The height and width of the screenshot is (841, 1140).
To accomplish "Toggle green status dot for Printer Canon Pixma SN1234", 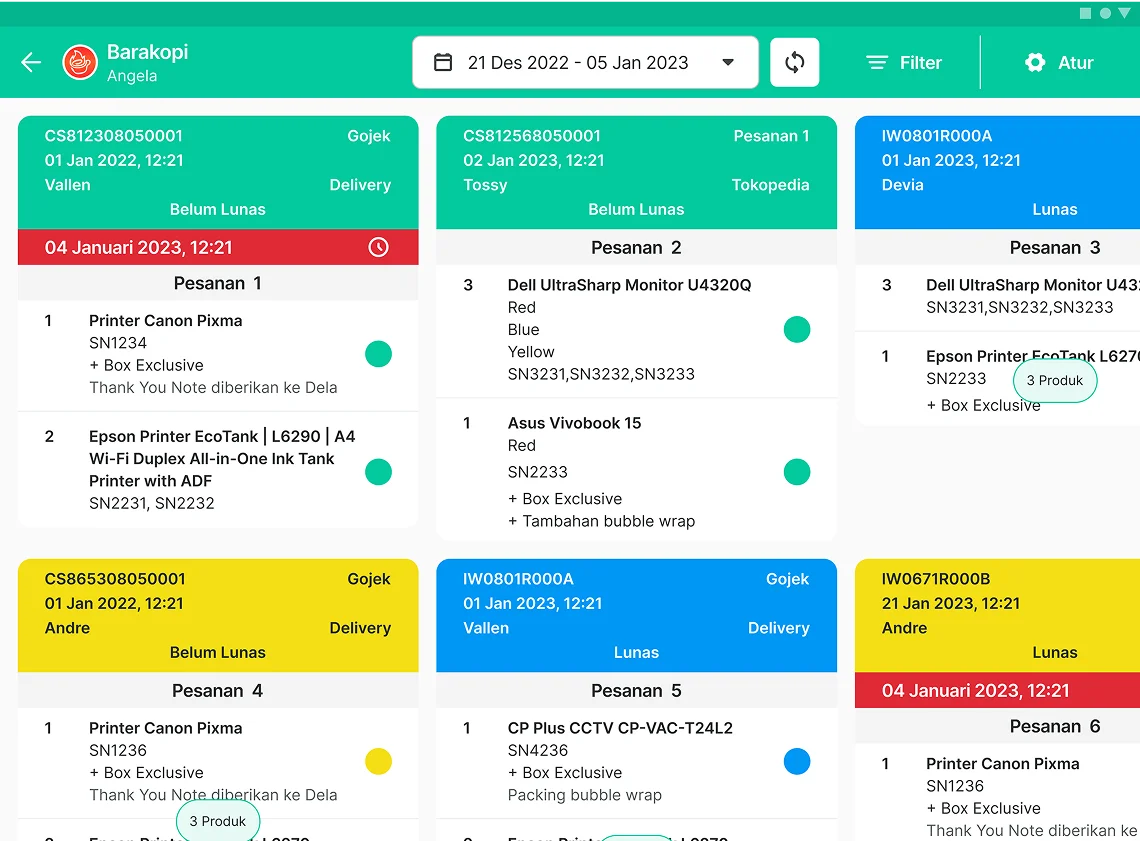I will 378,354.
